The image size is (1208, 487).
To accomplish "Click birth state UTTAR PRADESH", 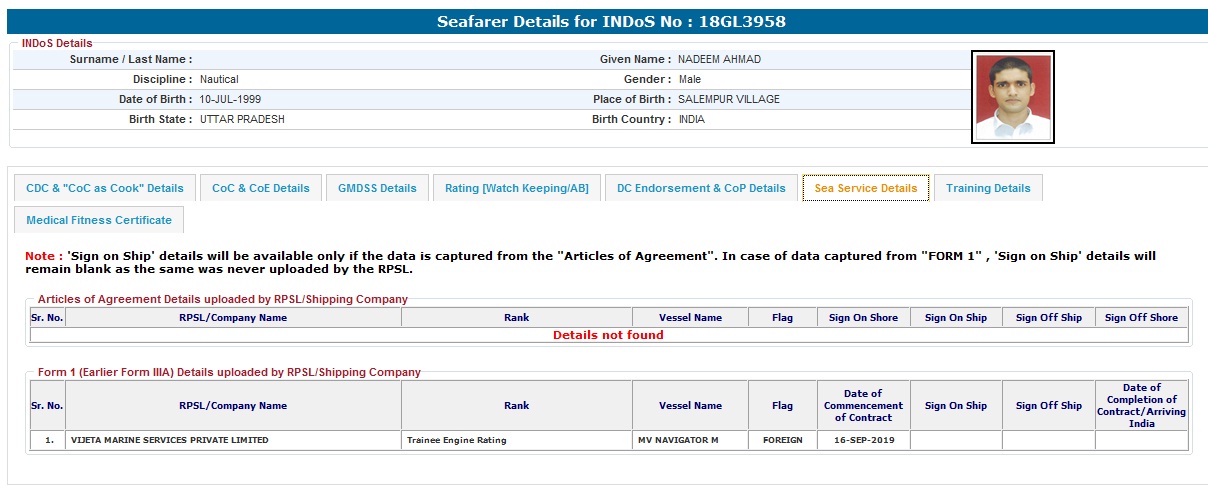I will pyautogui.click(x=242, y=119).
